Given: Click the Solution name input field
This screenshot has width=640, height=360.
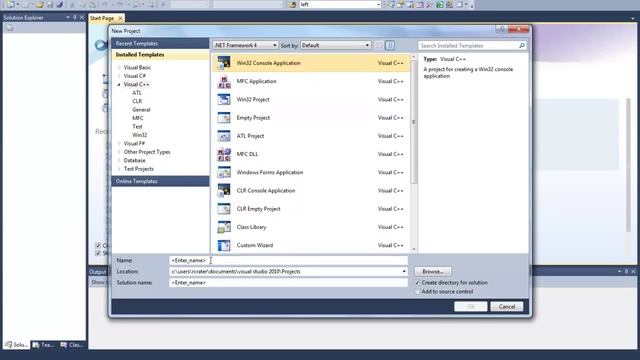Looking at the screenshot, I should click(x=288, y=282).
